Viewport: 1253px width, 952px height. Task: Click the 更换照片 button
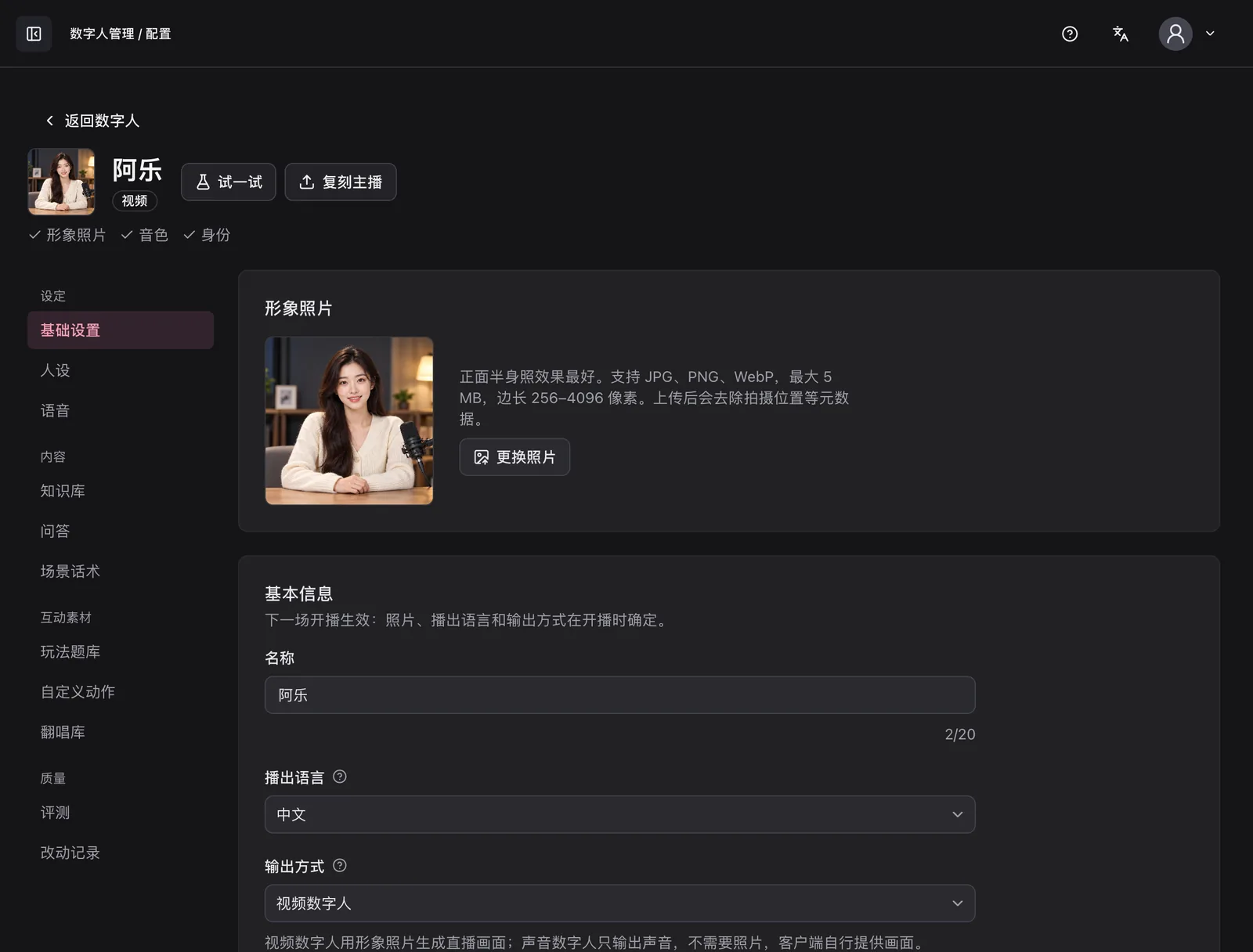point(515,457)
